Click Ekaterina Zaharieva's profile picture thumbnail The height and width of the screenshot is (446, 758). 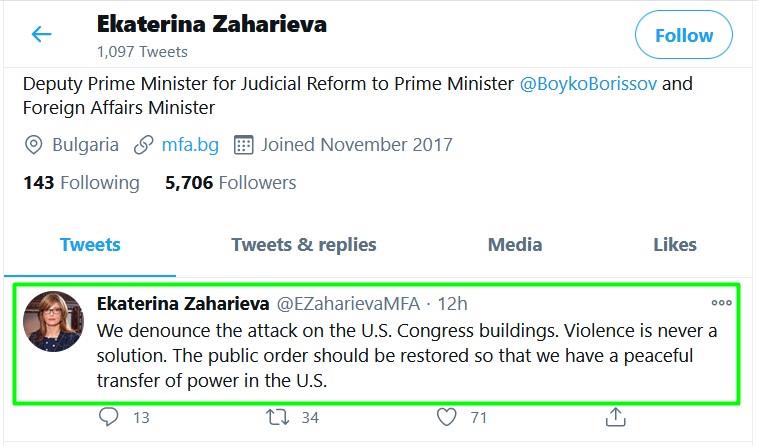53,321
